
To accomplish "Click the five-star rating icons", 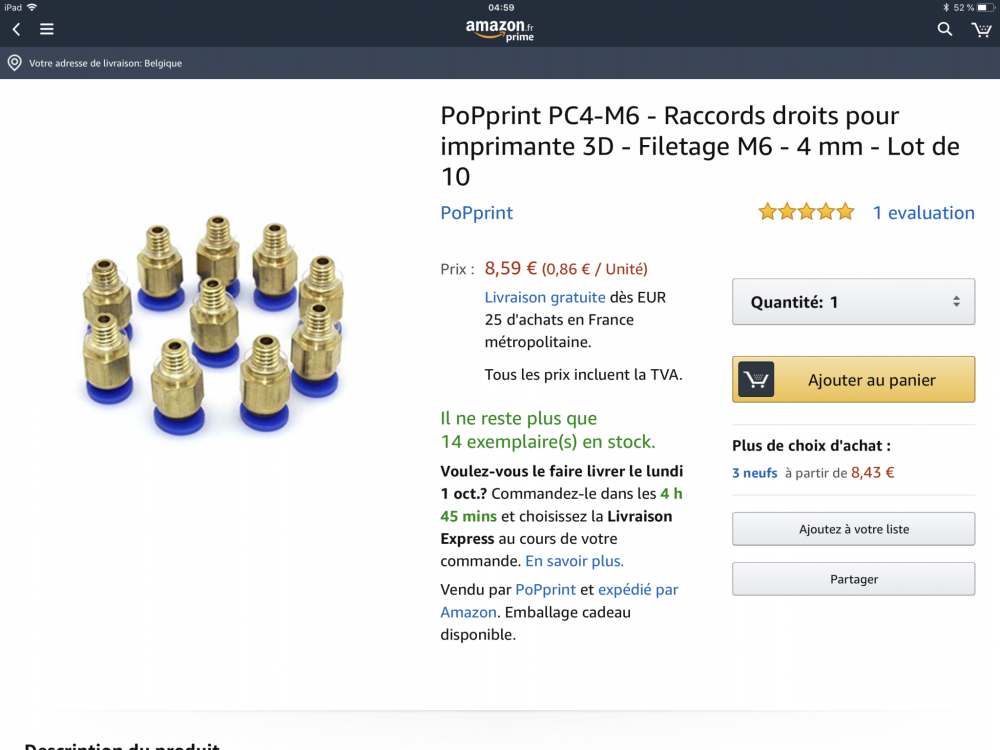I will tap(806, 212).
